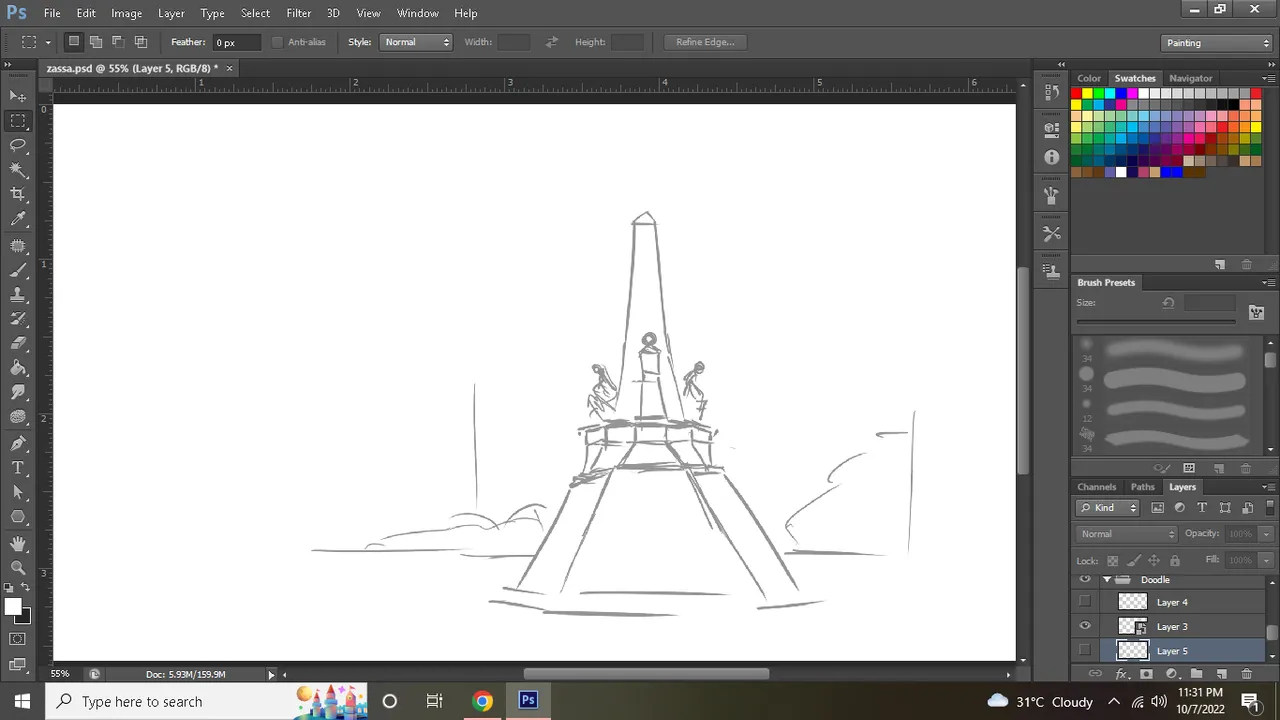Select the Magic Wand tool
Screen dimensions: 1280x720
18,170
